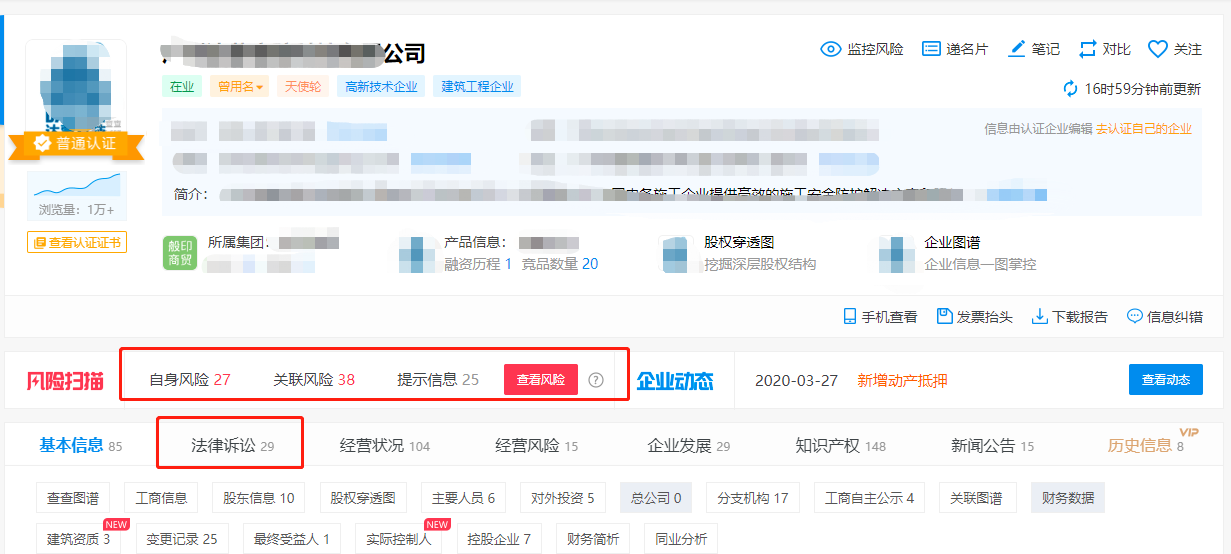The height and width of the screenshot is (554, 1231).
Task: Click the 关注 heart icon
Action: (x=1158, y=49)
